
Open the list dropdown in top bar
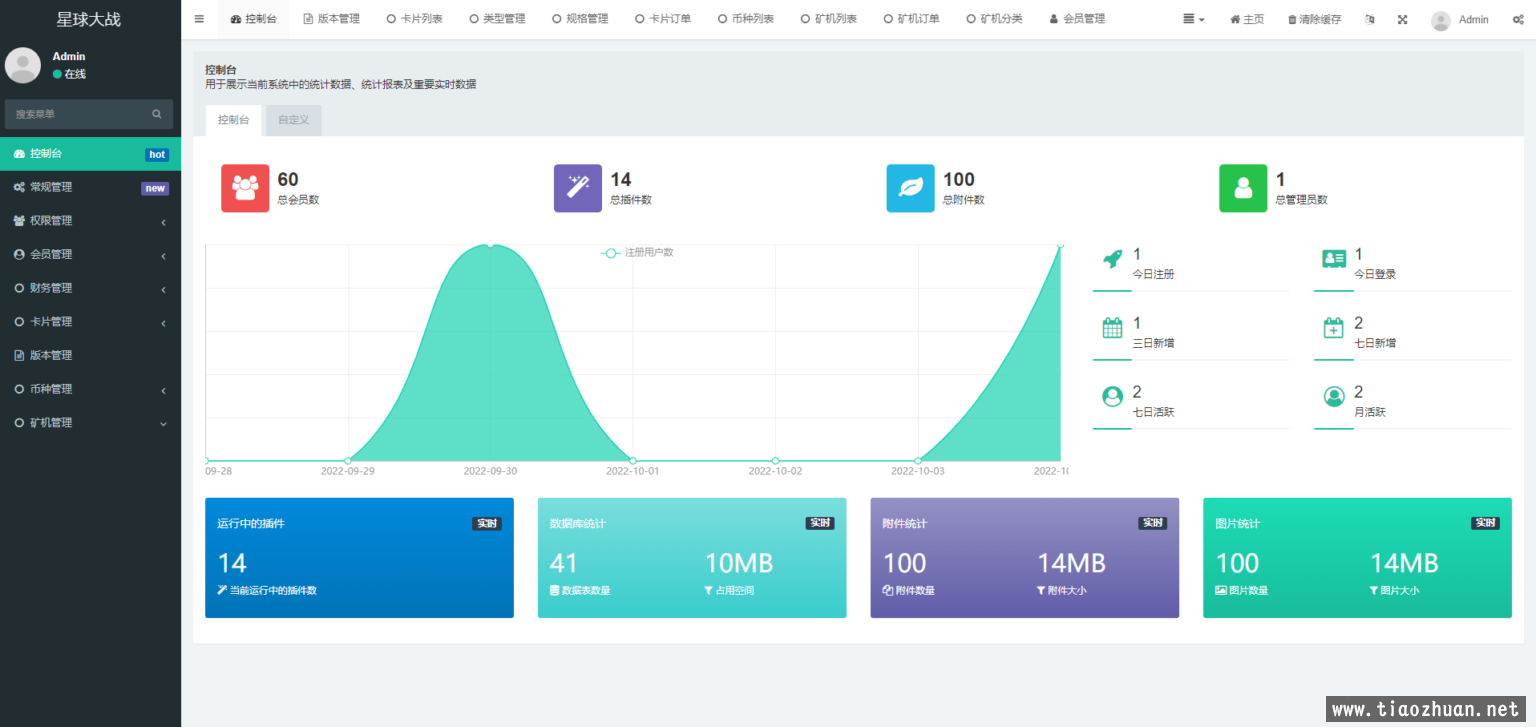1193,19
